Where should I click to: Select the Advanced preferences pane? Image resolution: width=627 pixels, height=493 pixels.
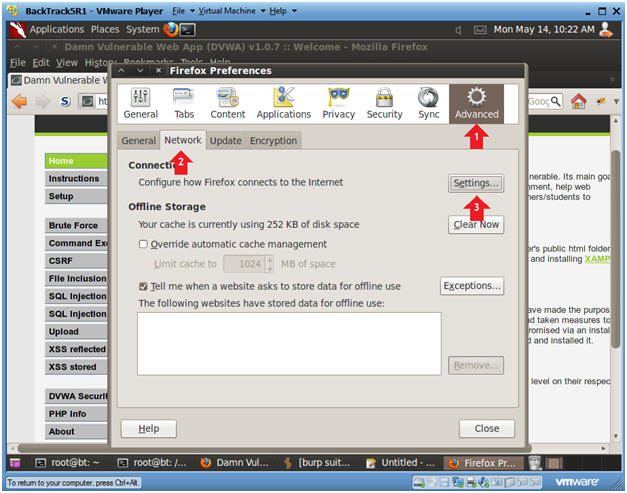point(476,104)
